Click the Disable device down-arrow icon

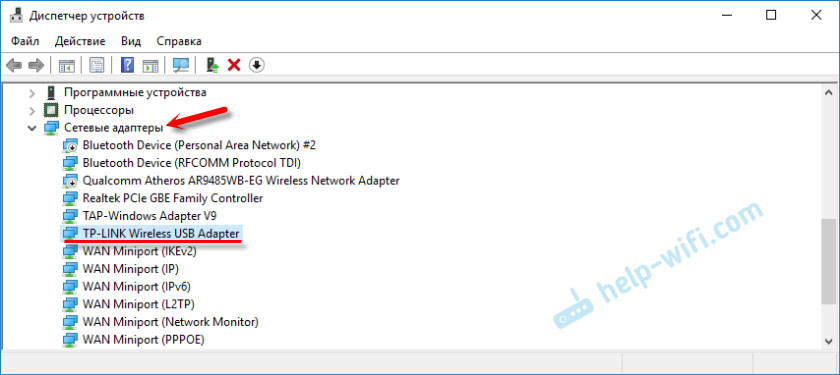click(x=257, y=65)
